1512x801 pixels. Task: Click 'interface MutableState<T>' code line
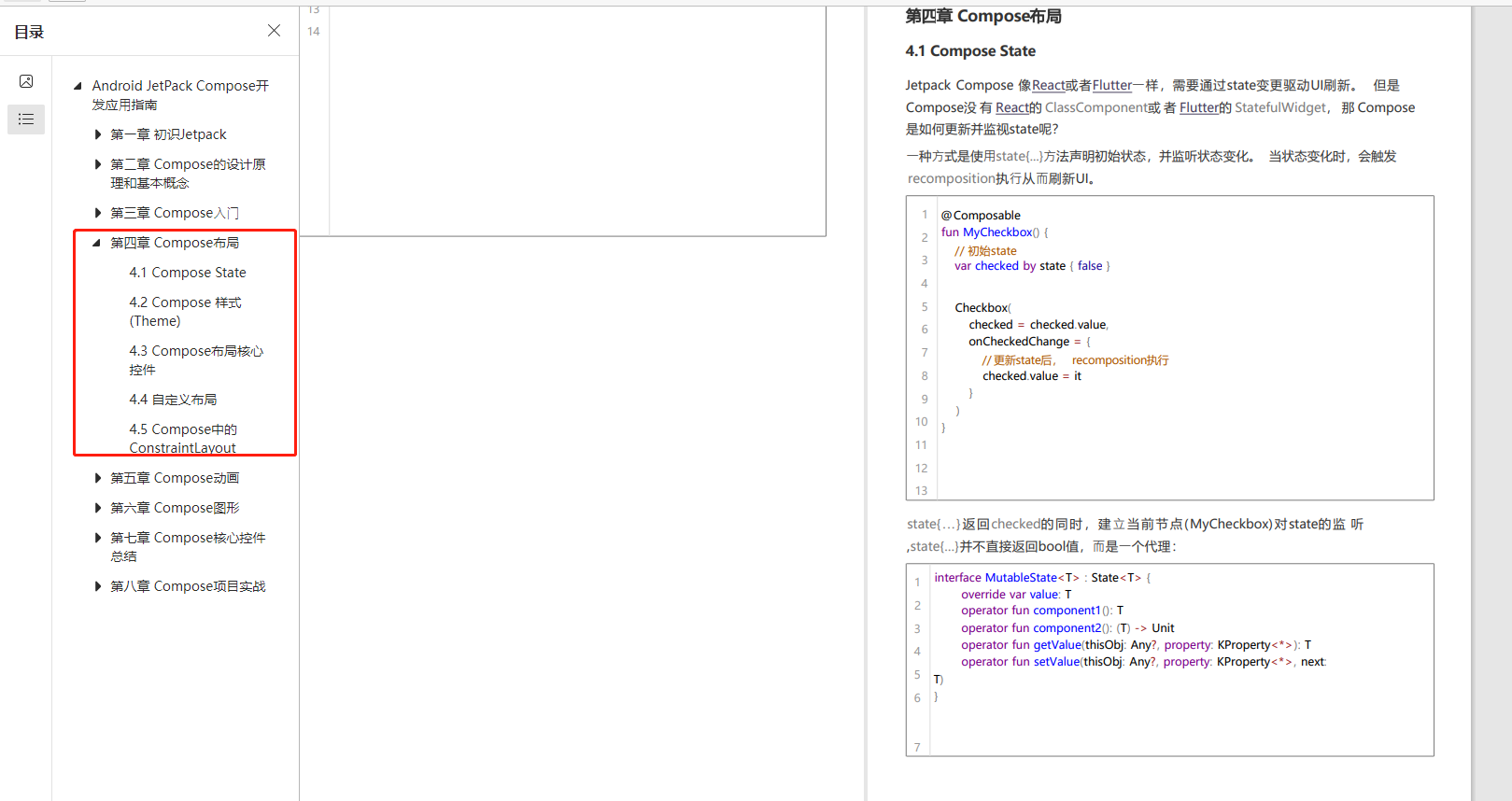[x=1042, y=578]
